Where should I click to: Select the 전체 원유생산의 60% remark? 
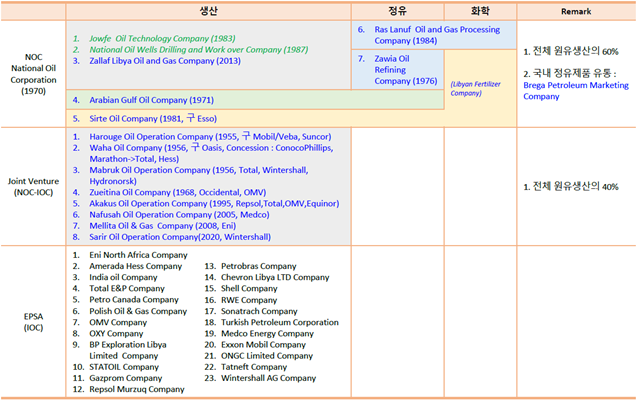570,51
